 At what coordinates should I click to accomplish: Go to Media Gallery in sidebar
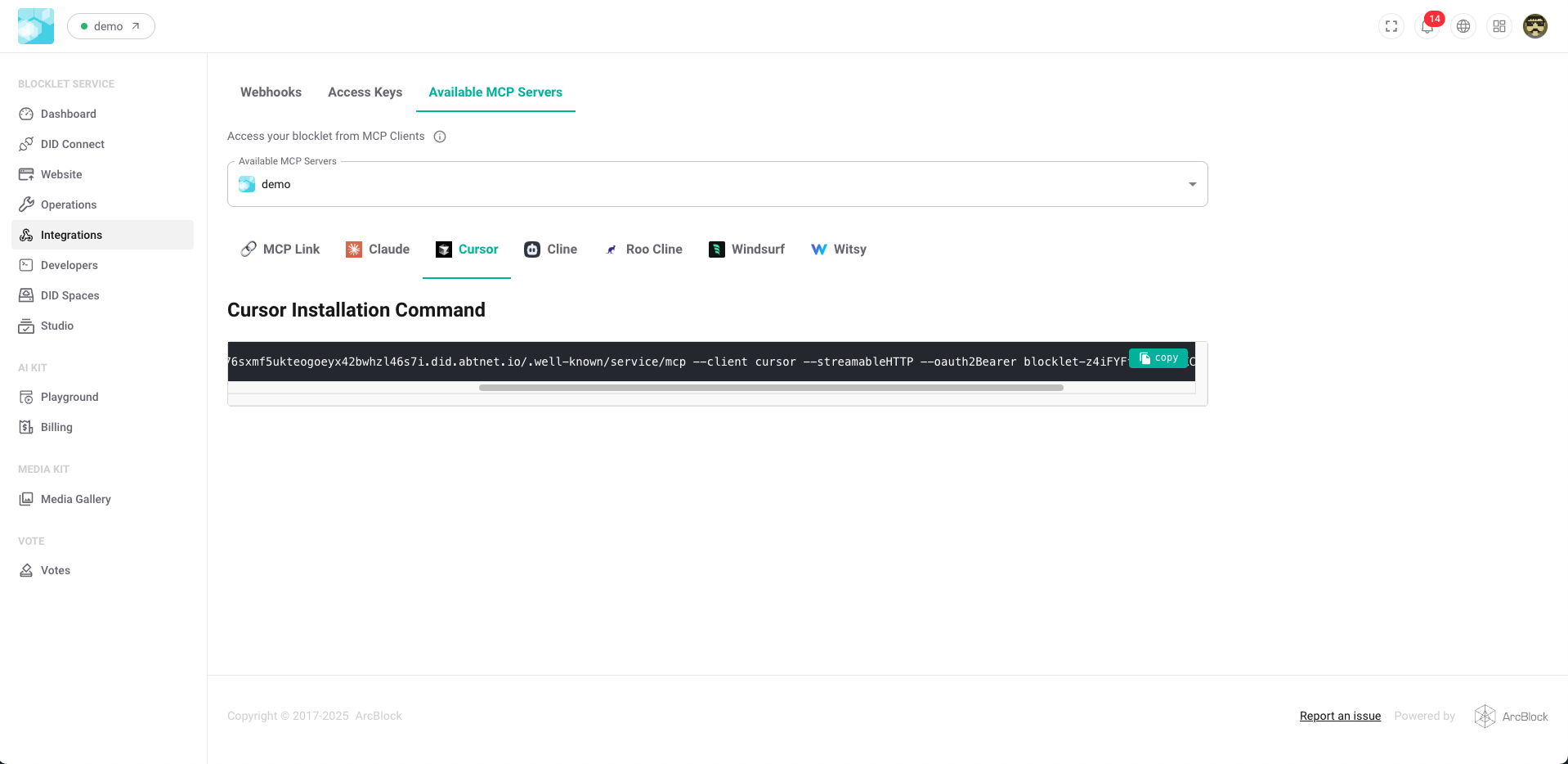(x=75, y=499)
